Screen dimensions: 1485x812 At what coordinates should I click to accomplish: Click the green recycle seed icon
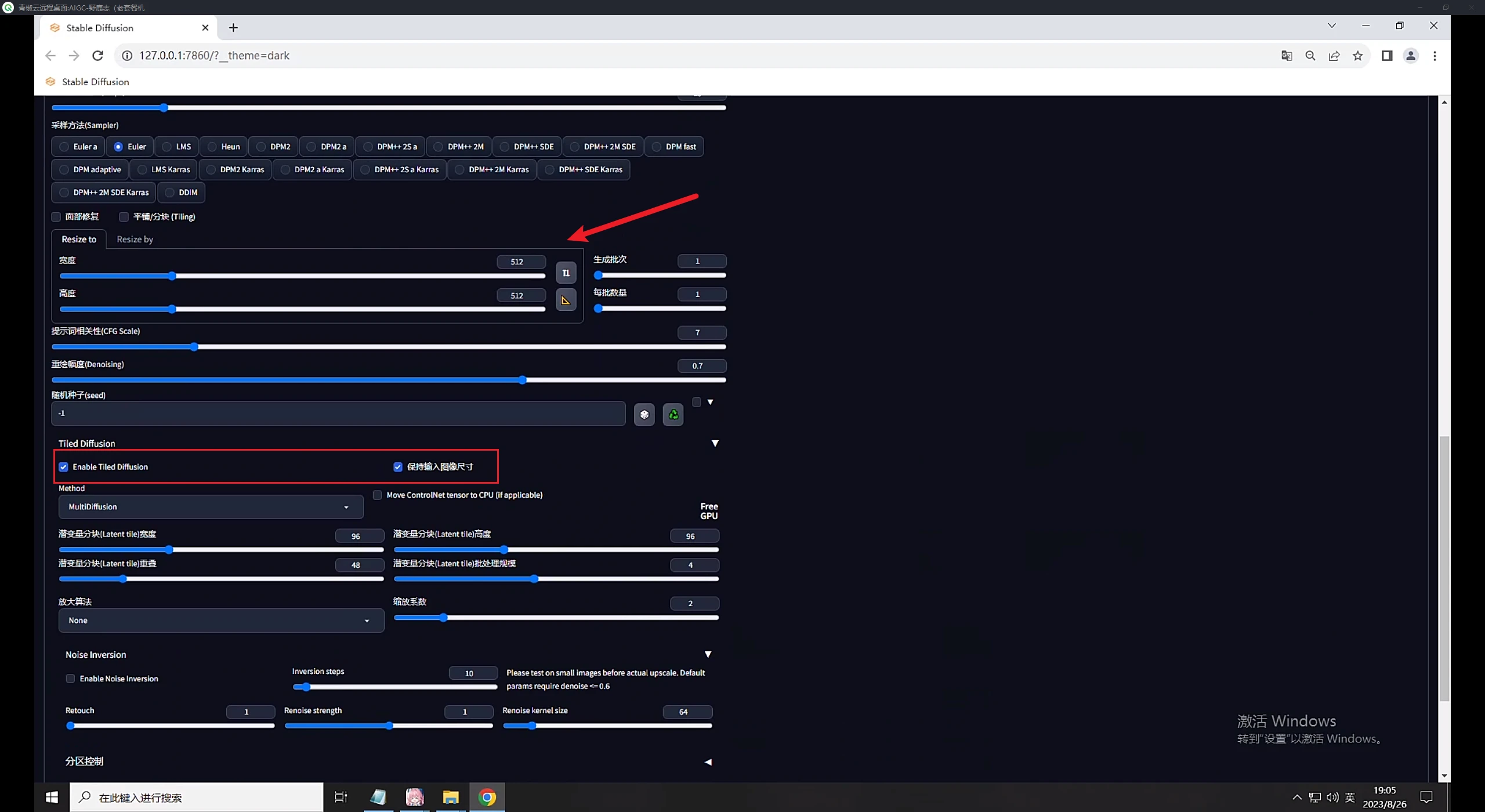click(673, 415)
